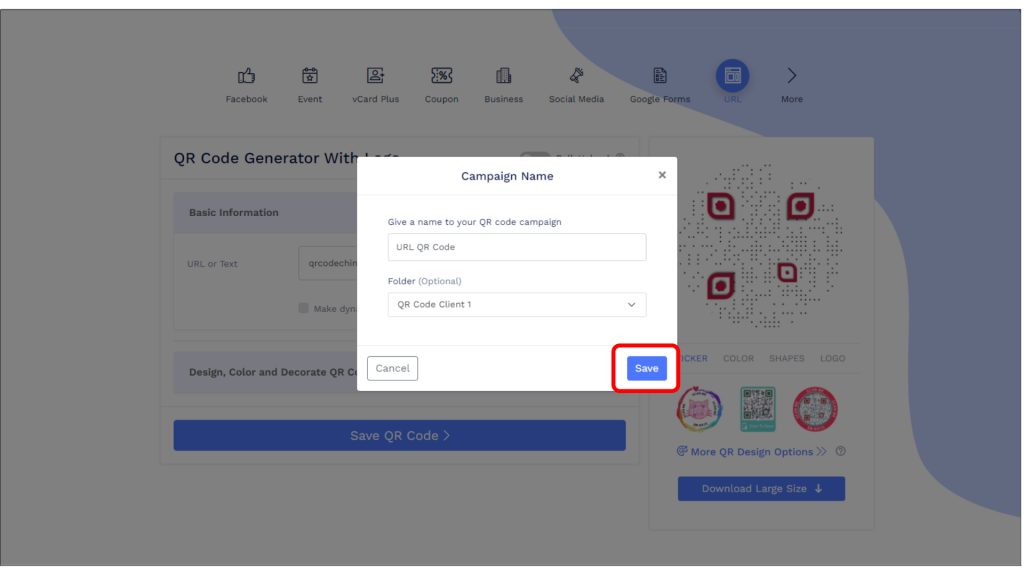The image size is (1024, 576).
Task: Open the Folder dropdown showing QR Code Client 1
Action: (517, 304)
